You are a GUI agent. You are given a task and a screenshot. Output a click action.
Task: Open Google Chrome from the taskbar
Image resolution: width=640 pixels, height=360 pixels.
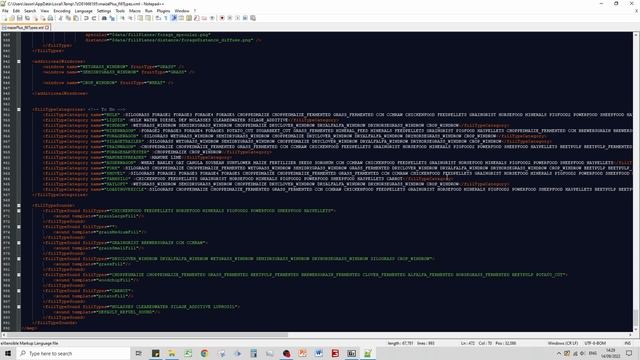pyautogui.click(x=204, y=353)
